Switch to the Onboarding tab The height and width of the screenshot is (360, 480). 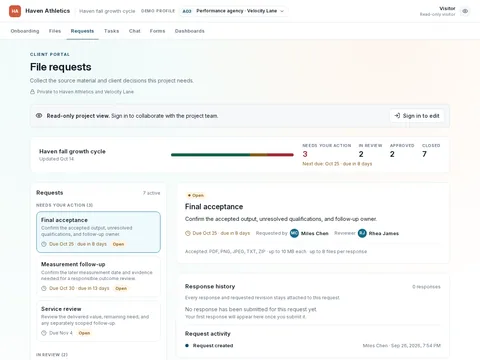[x=25, y=31]
